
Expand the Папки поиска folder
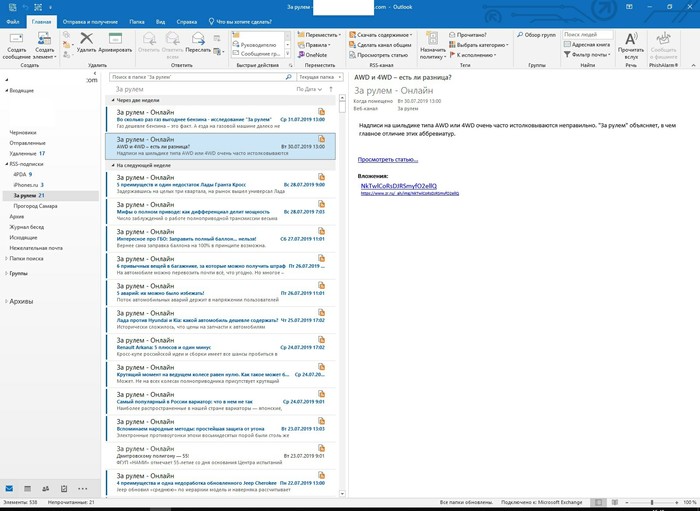tap(4, 258)
